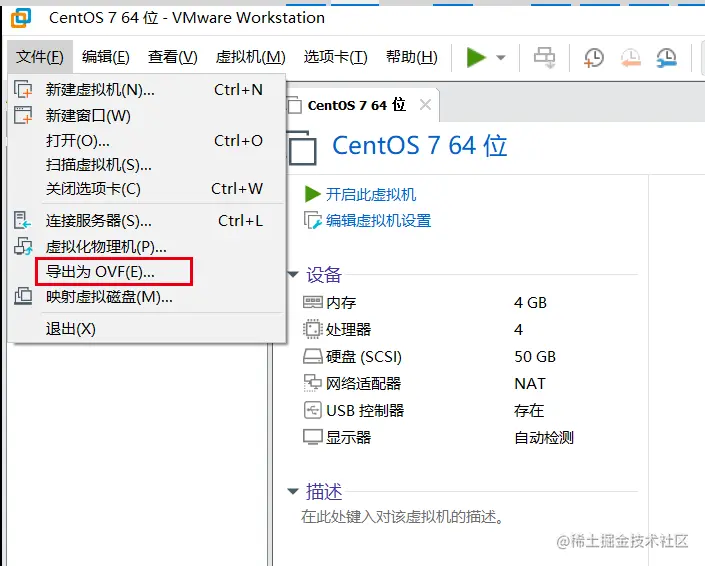The height and width of the screenshot is (566, 705).
Task: Click the hard disk icon
Action: tap(312, 357)
